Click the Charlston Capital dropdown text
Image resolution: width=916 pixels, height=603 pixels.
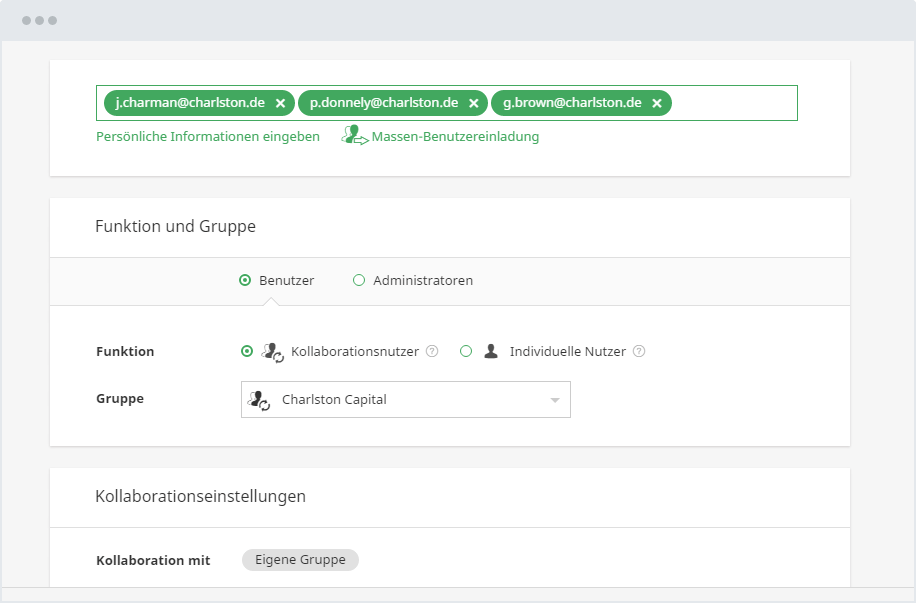(x=334, y=400)
